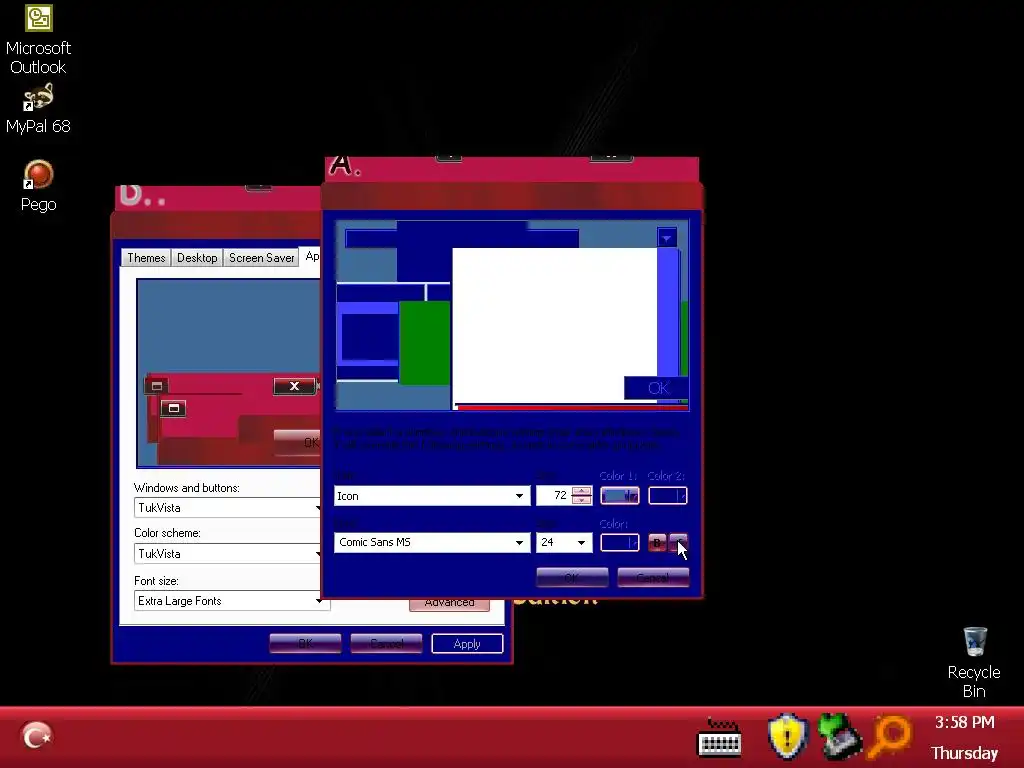Click Cancel in Display Properties window
Viewport: 1024px width, 768px height.
tap(386, 643)
